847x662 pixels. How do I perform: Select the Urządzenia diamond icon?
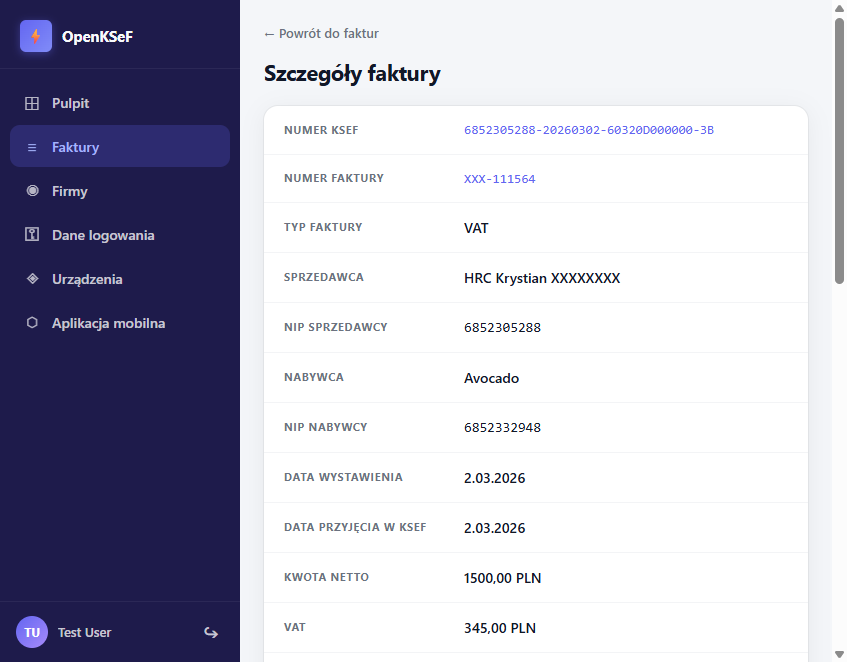(31, 278)
